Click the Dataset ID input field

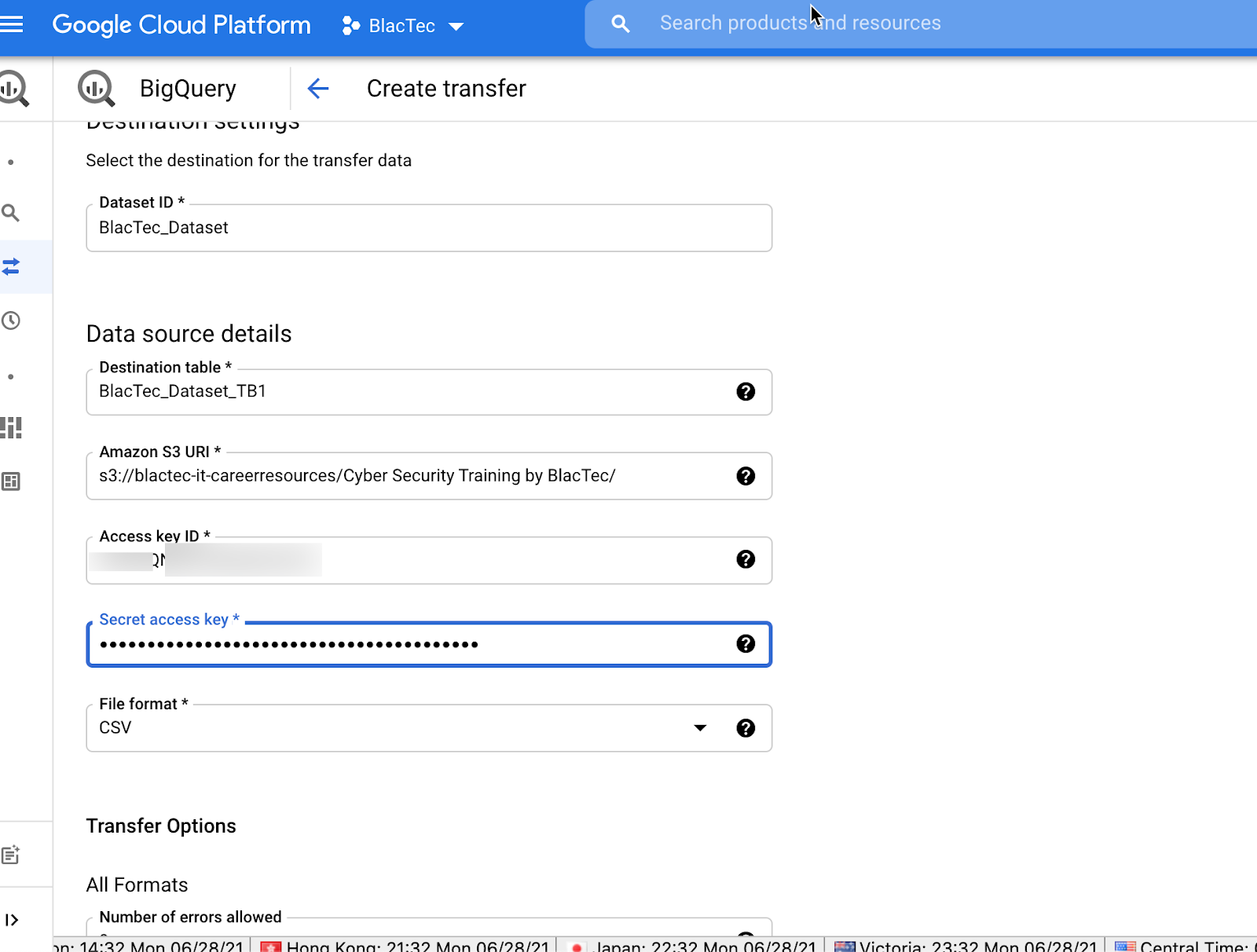click(429, 228)
